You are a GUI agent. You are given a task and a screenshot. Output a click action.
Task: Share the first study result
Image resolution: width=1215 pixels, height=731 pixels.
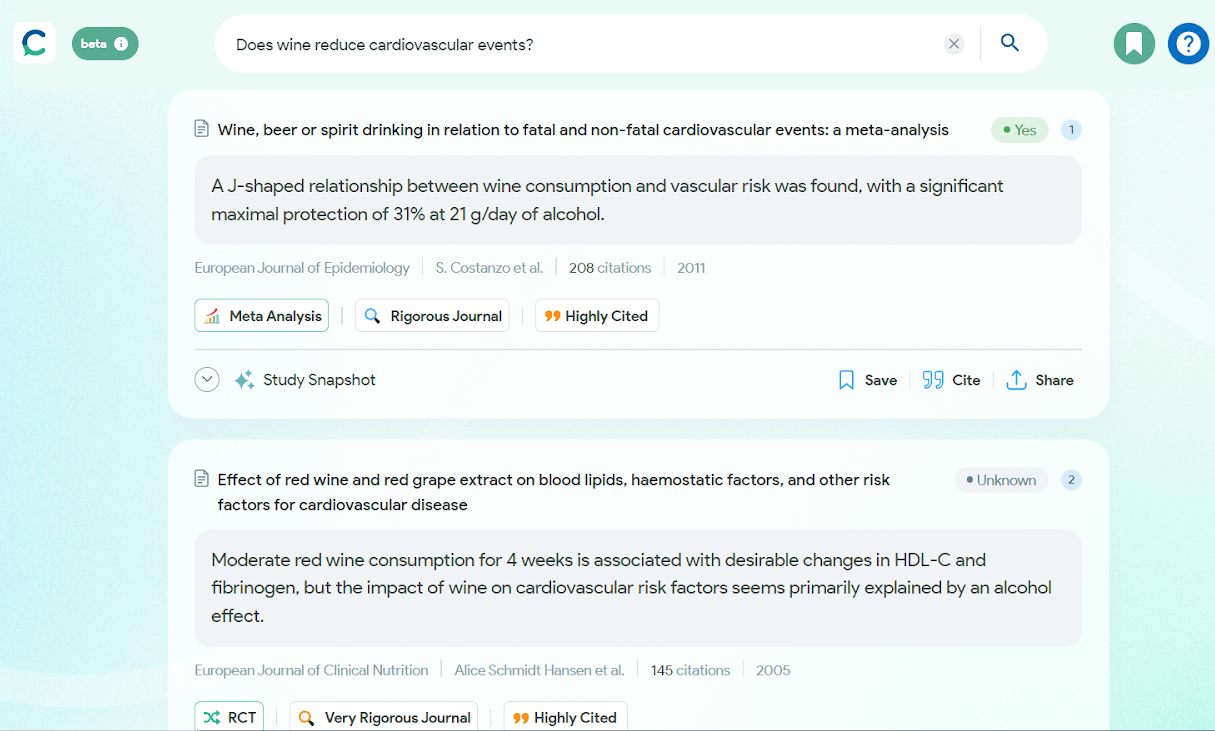point(1040,380)
